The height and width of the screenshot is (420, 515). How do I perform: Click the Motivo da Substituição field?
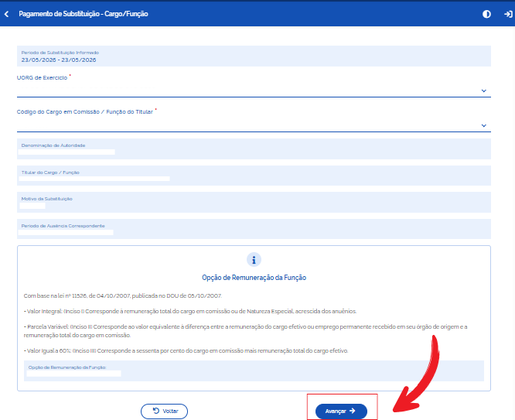254,202
